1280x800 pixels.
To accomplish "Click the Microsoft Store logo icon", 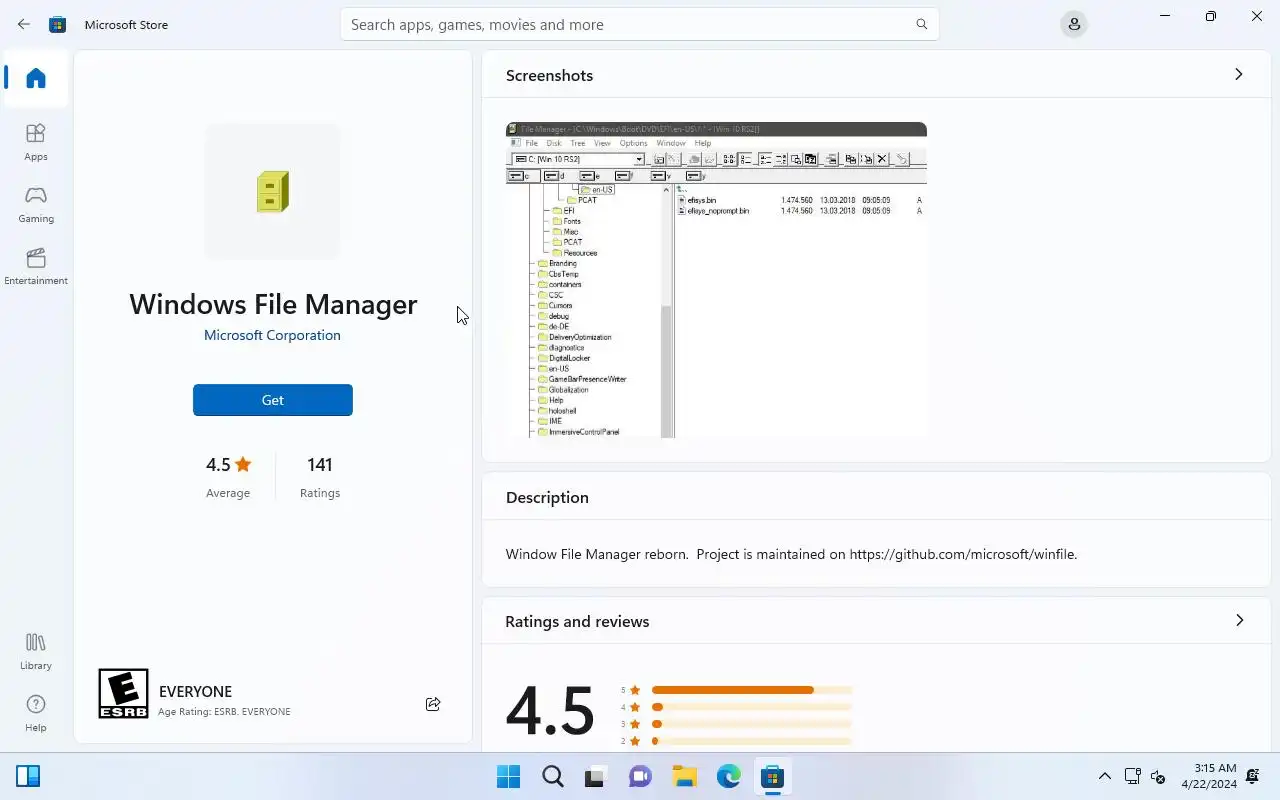I will pyautogui.click(x=58, y=24).
